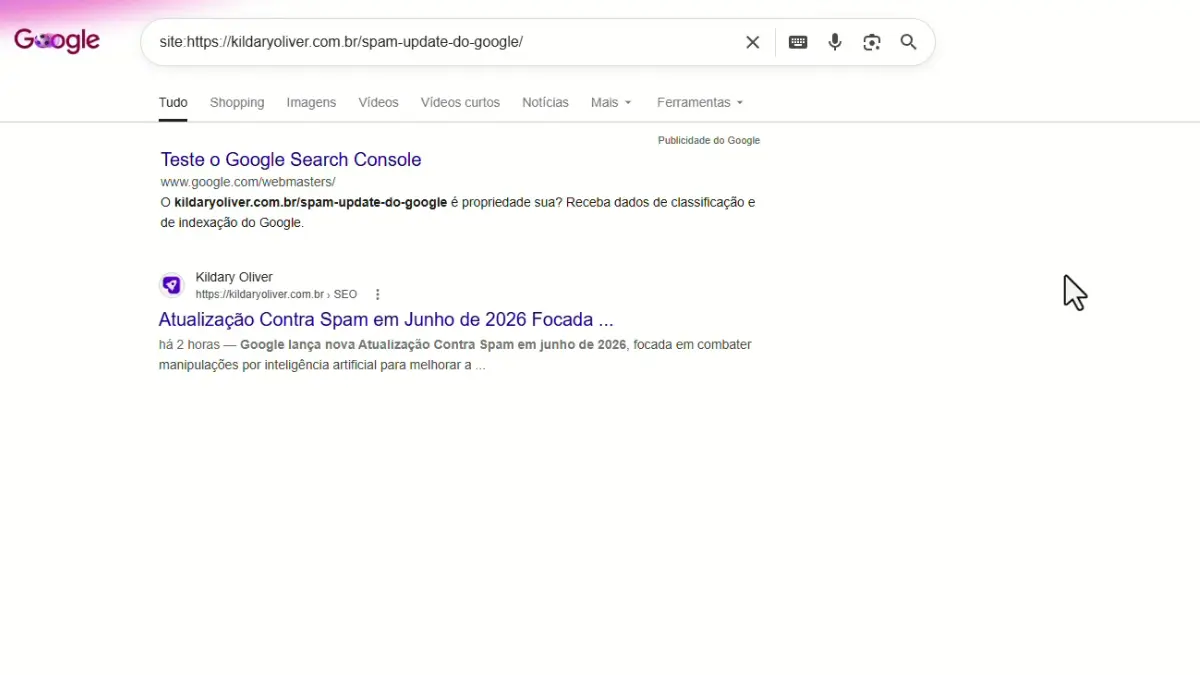
Task: Click the Google logo
Action: pyautogui.click(x=57, y=41)
